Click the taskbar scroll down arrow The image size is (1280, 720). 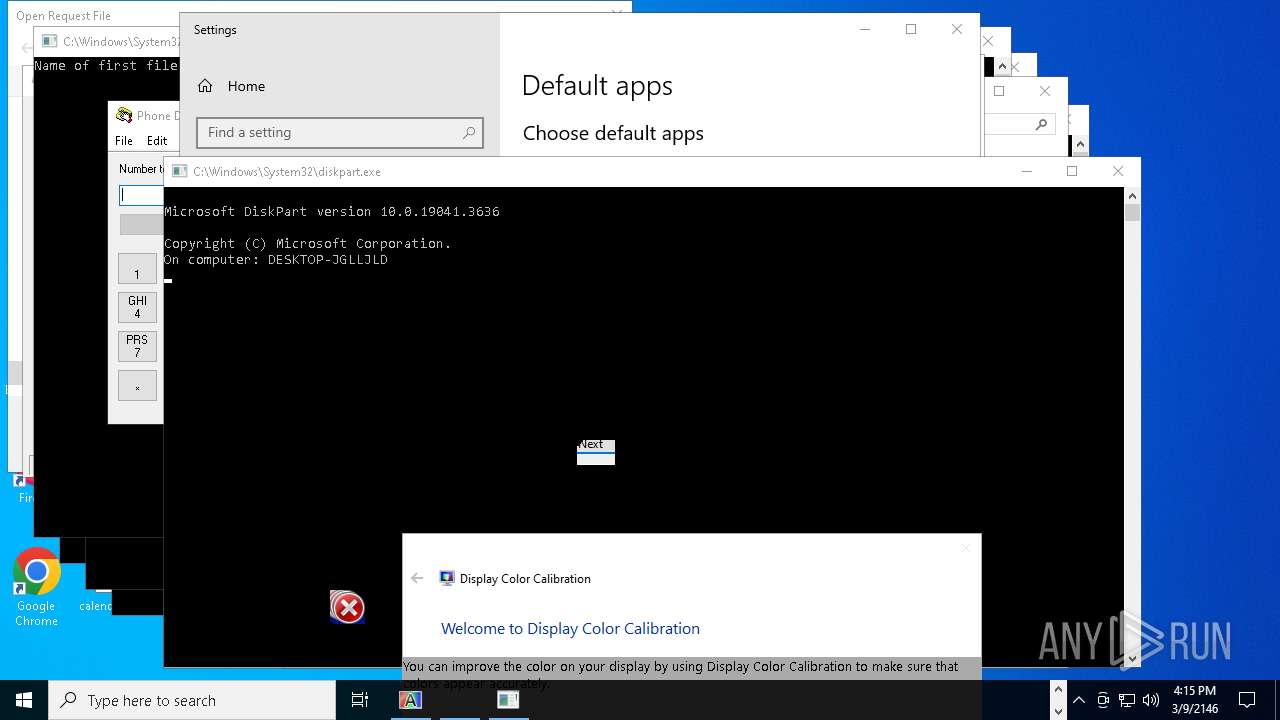(1059, 711)
